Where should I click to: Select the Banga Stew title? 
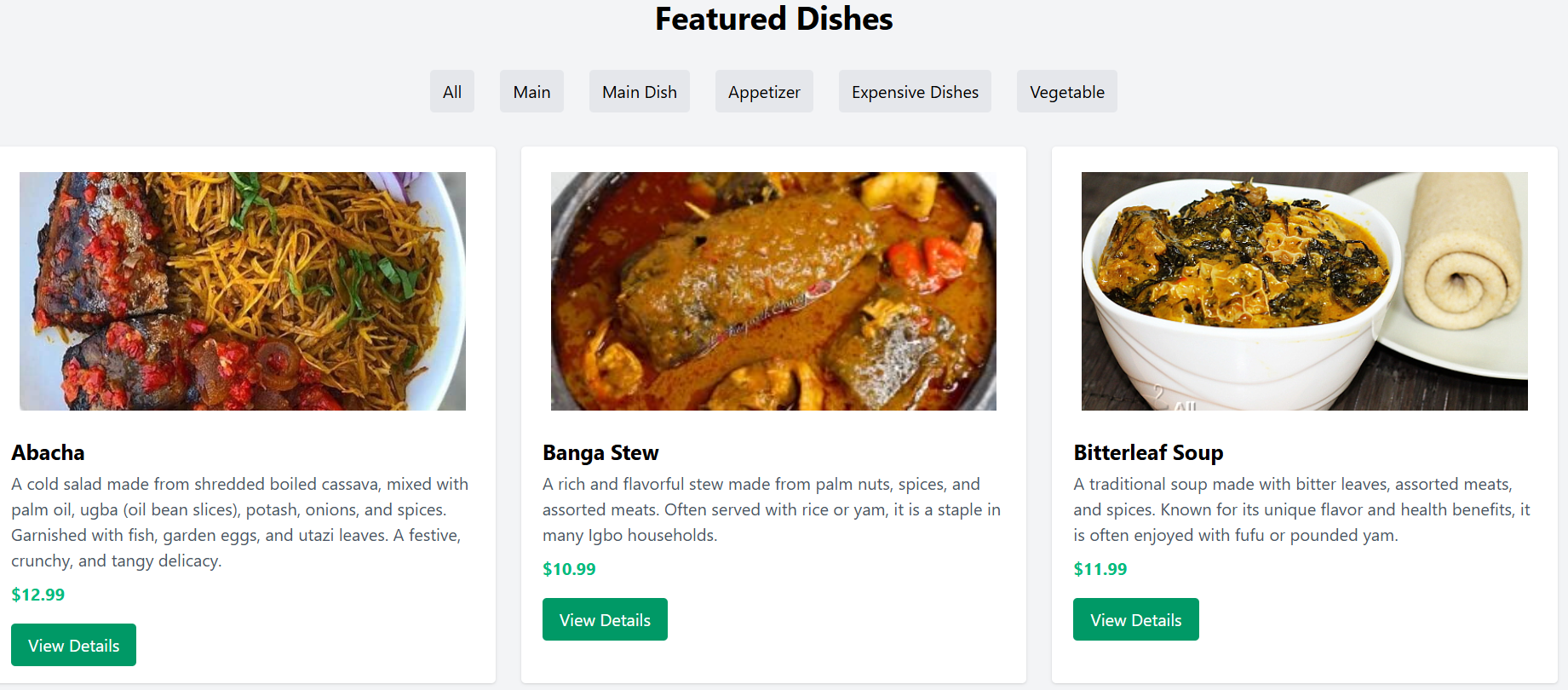coord(600,452)
